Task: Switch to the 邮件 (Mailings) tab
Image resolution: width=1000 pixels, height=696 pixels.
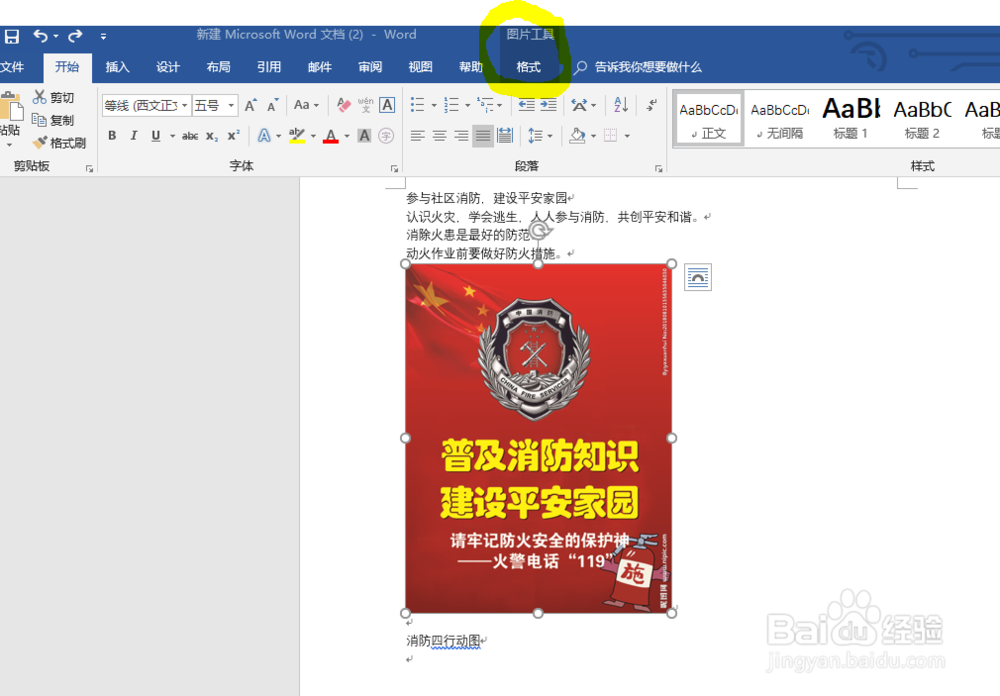Action: click(320, 67)
